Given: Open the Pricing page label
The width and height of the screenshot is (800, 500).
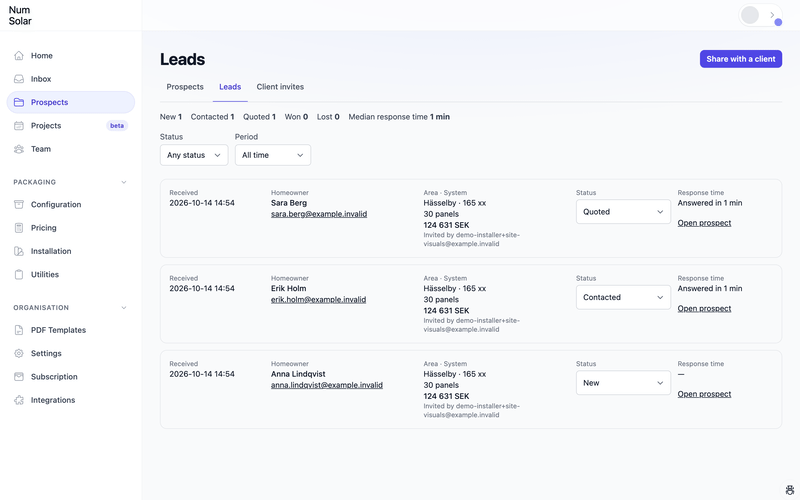Looking at the screenshot, I should (x=43, y=228).
